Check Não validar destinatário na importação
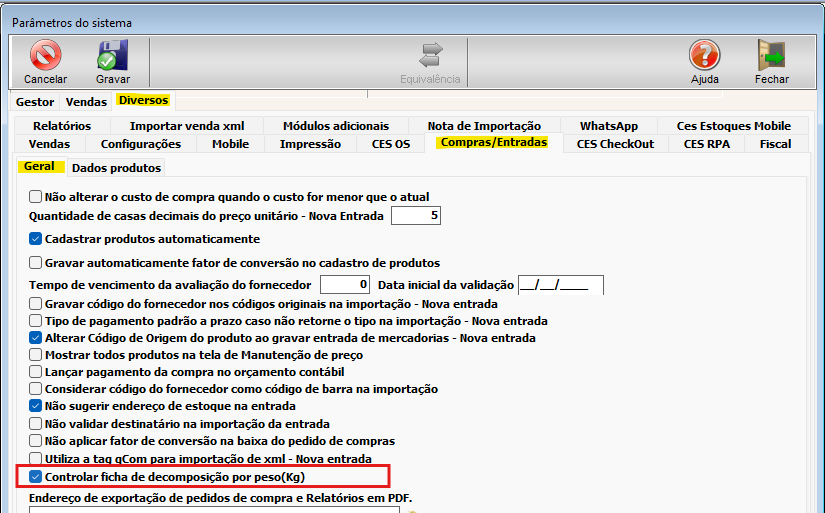 point(36,424)
